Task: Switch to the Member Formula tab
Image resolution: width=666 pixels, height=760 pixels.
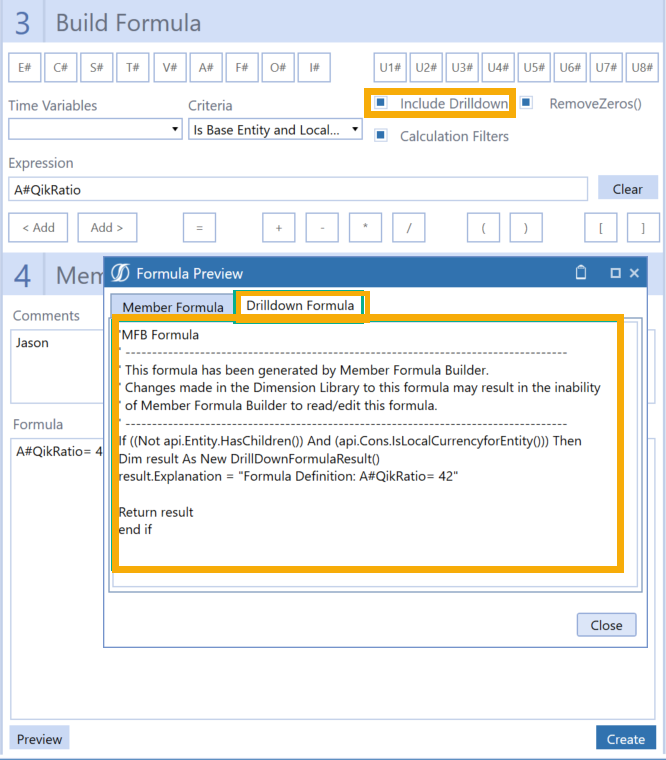Action: pyautogui.click(x=173, y=307)
